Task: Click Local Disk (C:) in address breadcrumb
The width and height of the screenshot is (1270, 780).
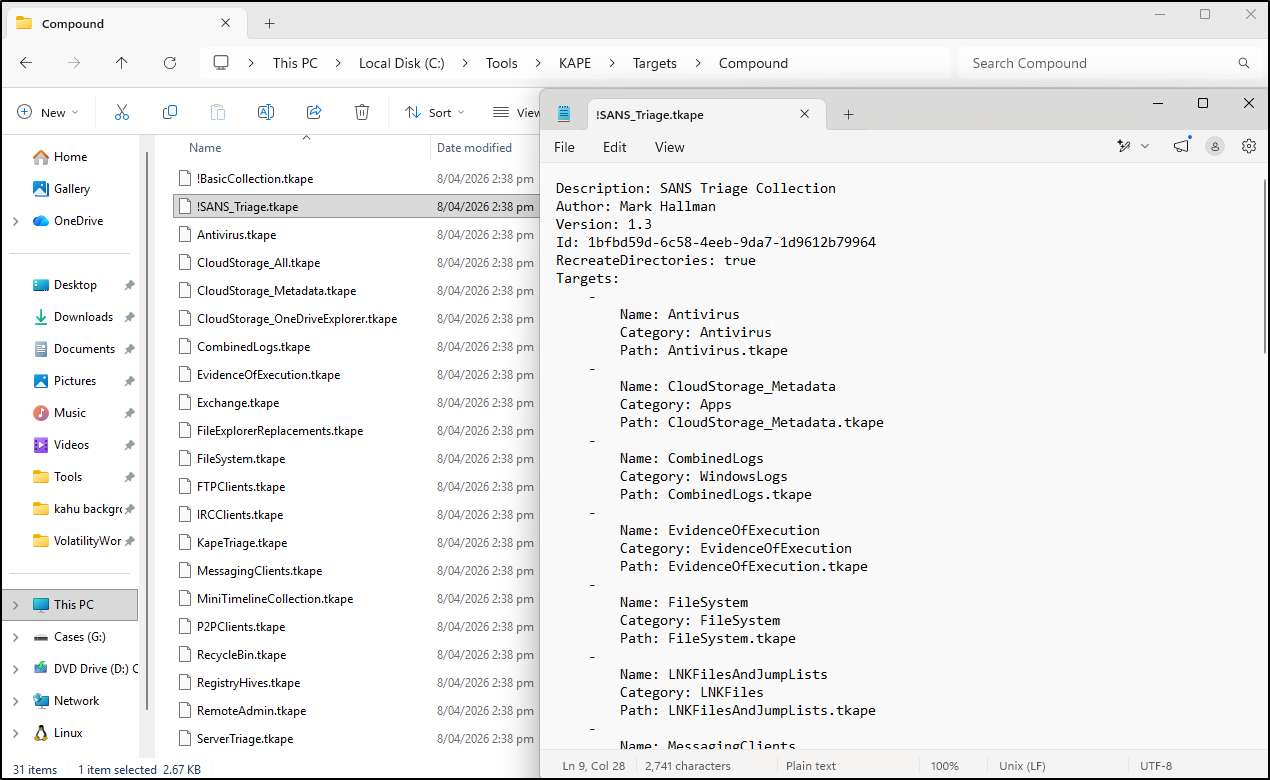Action: click(x=402, y=63)
